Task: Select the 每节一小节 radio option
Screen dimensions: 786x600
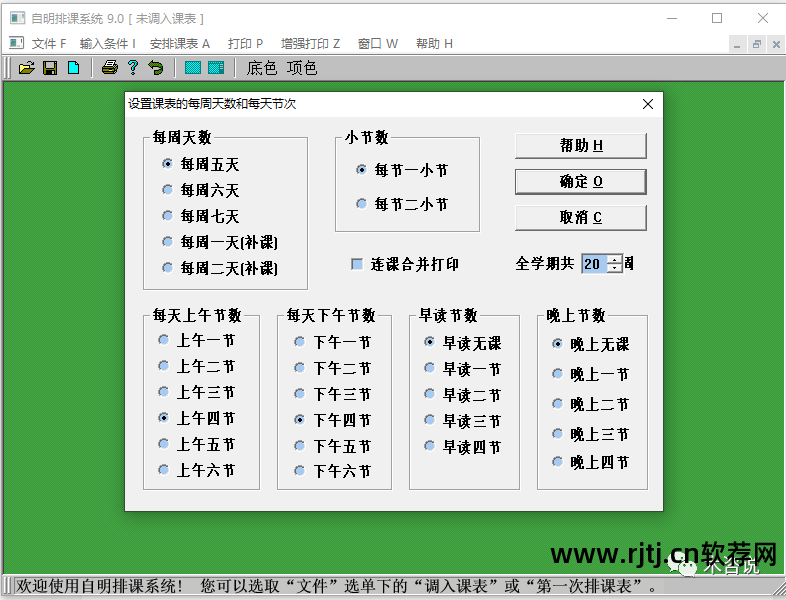Action: 402,170
